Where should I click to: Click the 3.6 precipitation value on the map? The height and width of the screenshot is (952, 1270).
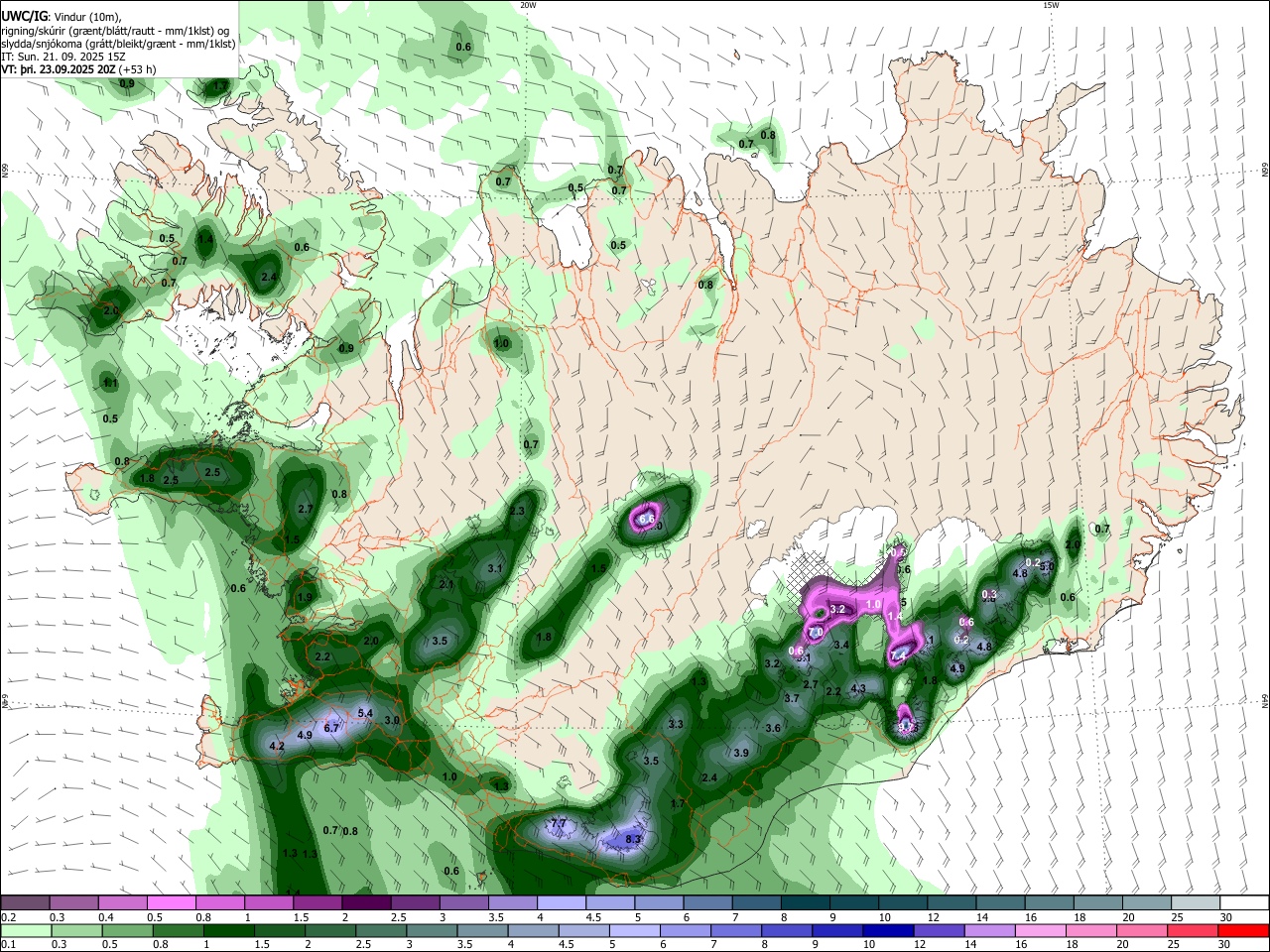pos(773,728)
